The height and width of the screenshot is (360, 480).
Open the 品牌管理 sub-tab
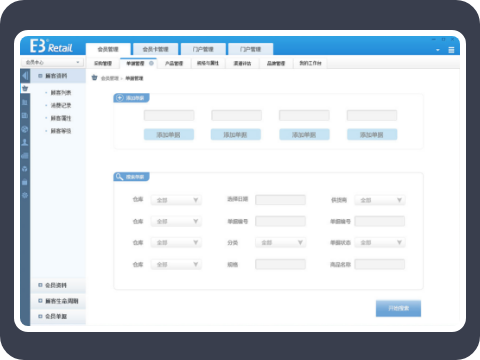click(276, 63)
